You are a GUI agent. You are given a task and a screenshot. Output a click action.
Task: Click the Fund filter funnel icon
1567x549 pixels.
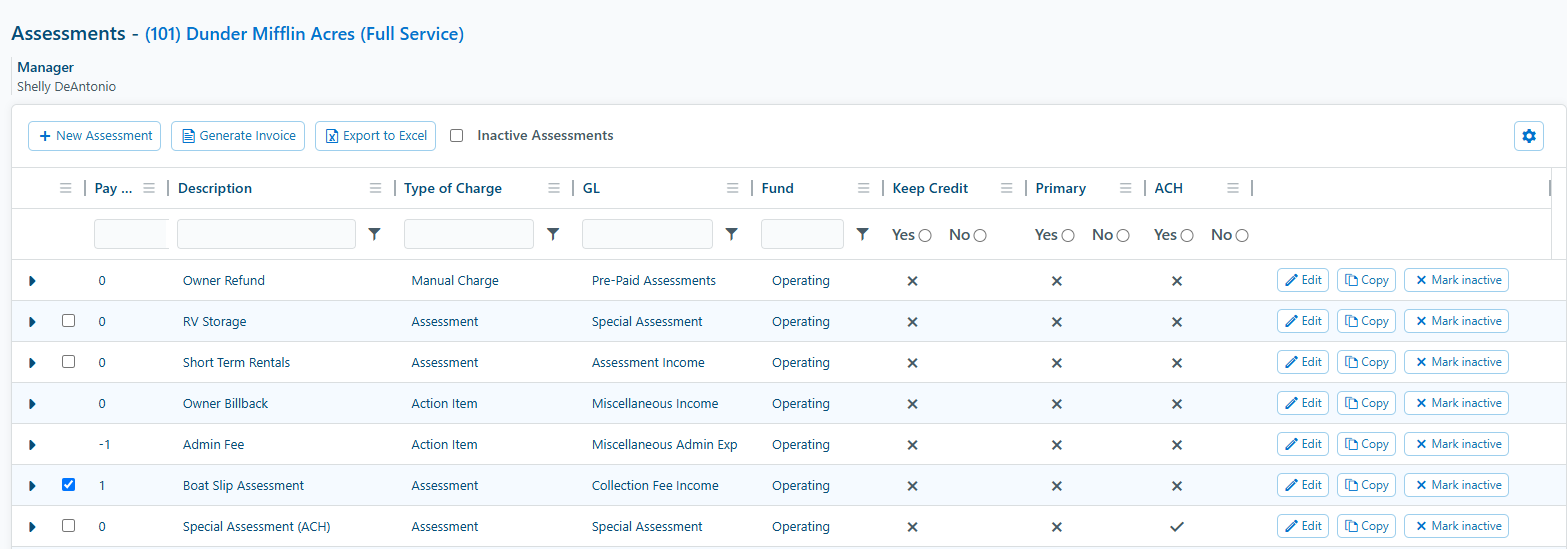pos(863,234)
